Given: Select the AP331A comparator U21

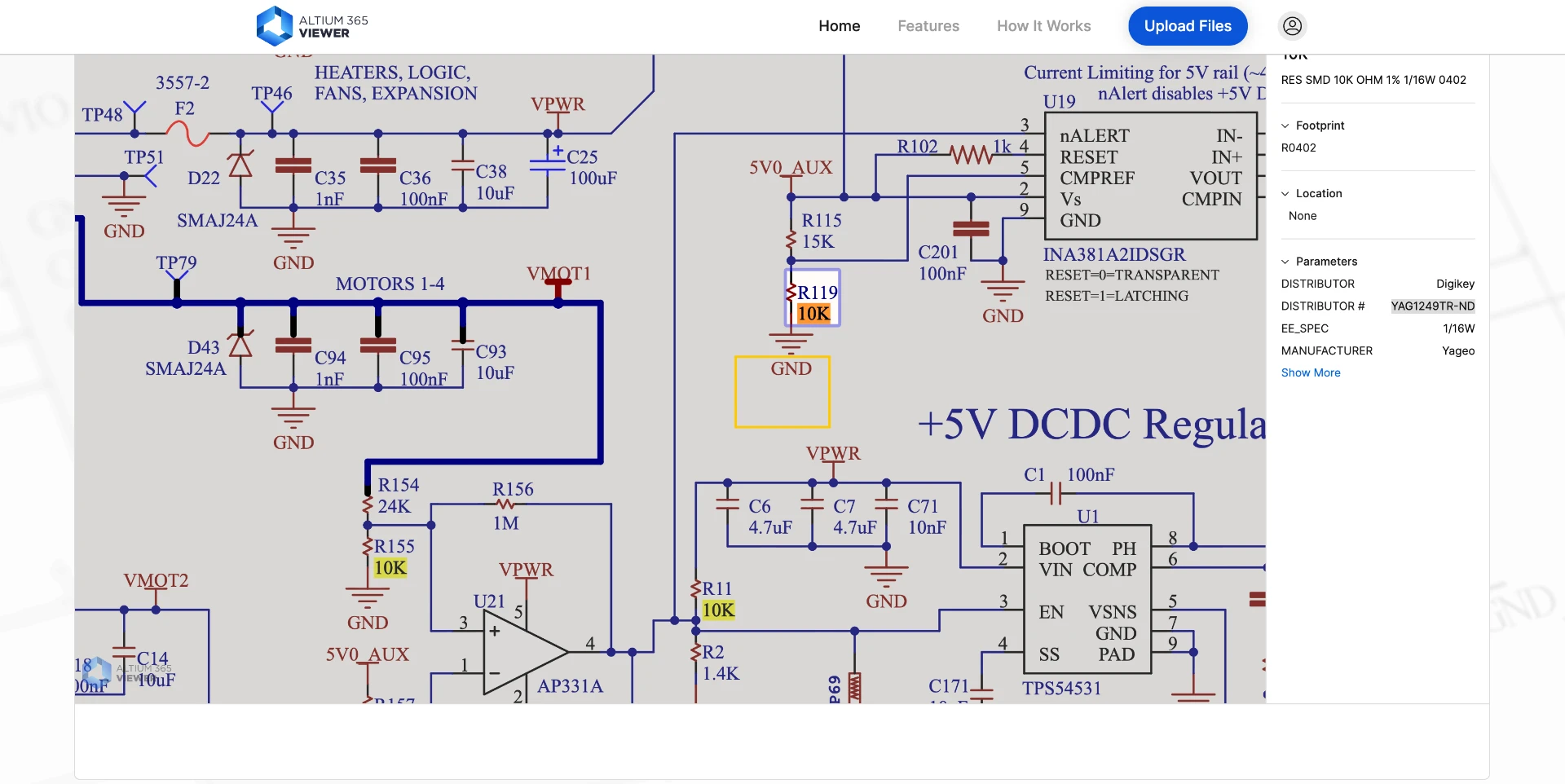Looking at the screenshot, I should point(526,652).
